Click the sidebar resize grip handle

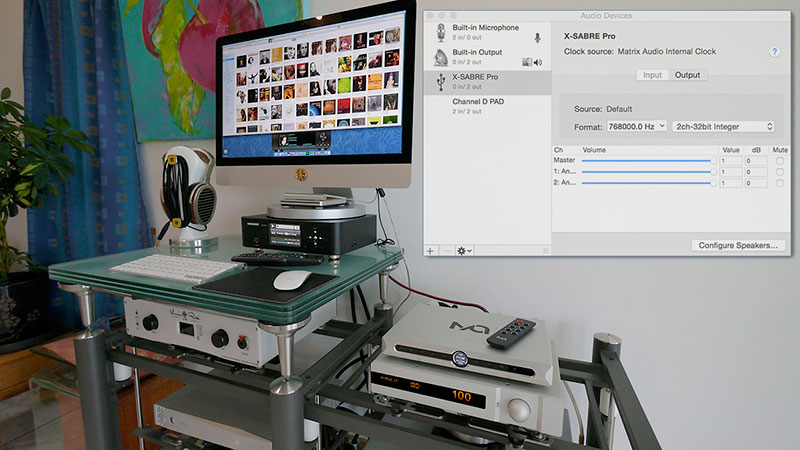pyautogui.click(x=545, y=251)
